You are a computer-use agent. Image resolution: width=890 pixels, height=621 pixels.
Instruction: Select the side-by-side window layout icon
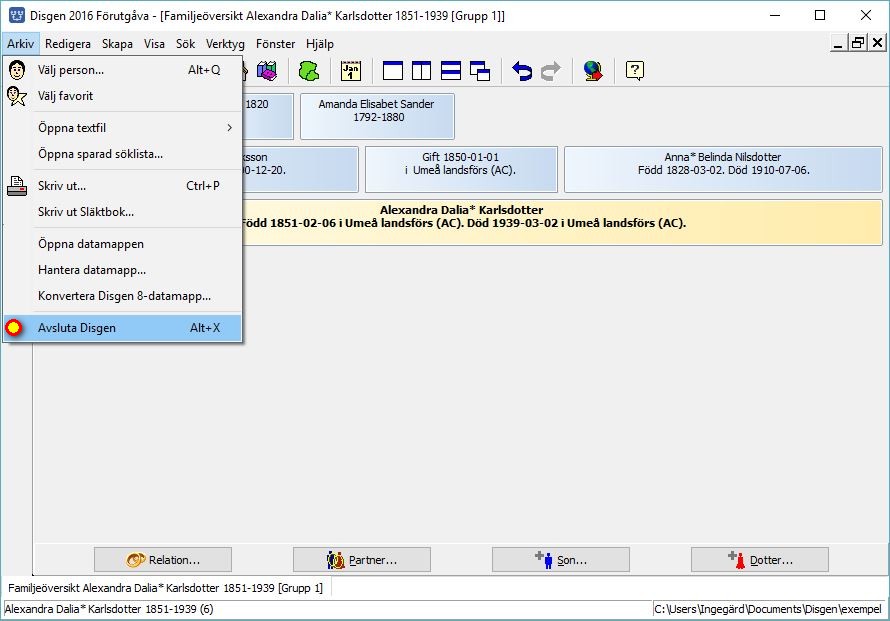[421, 71]
